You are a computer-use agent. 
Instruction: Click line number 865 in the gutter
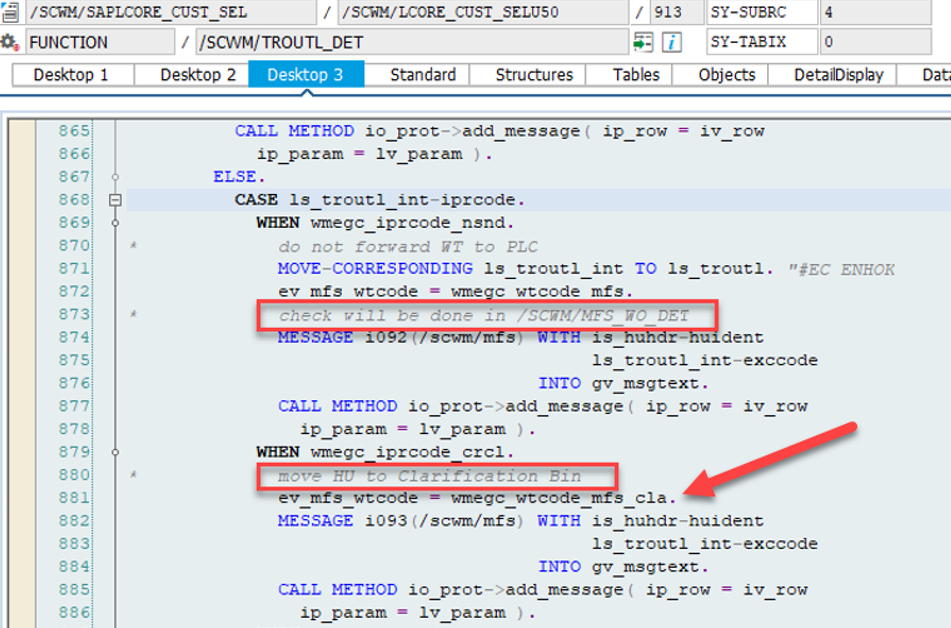click(74, 131)
